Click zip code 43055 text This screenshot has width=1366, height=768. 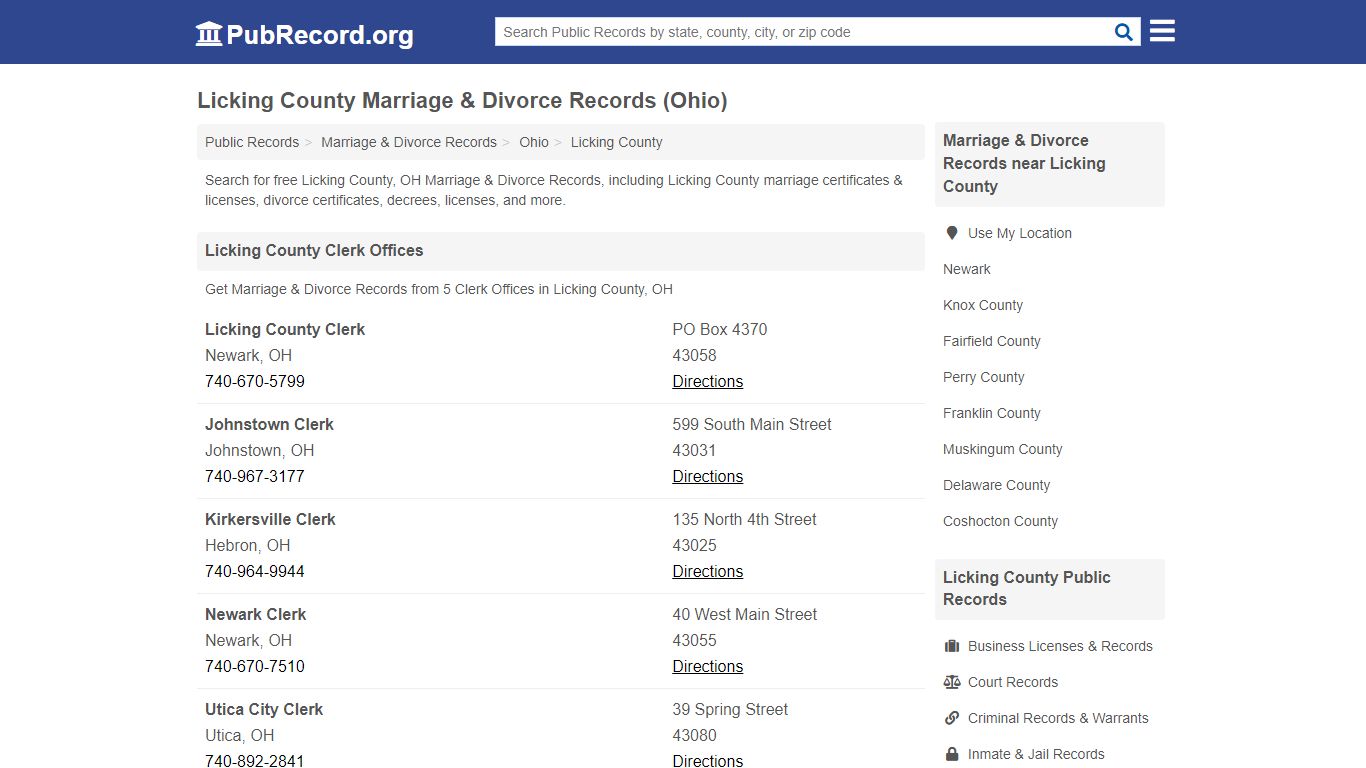pos(695,640)
